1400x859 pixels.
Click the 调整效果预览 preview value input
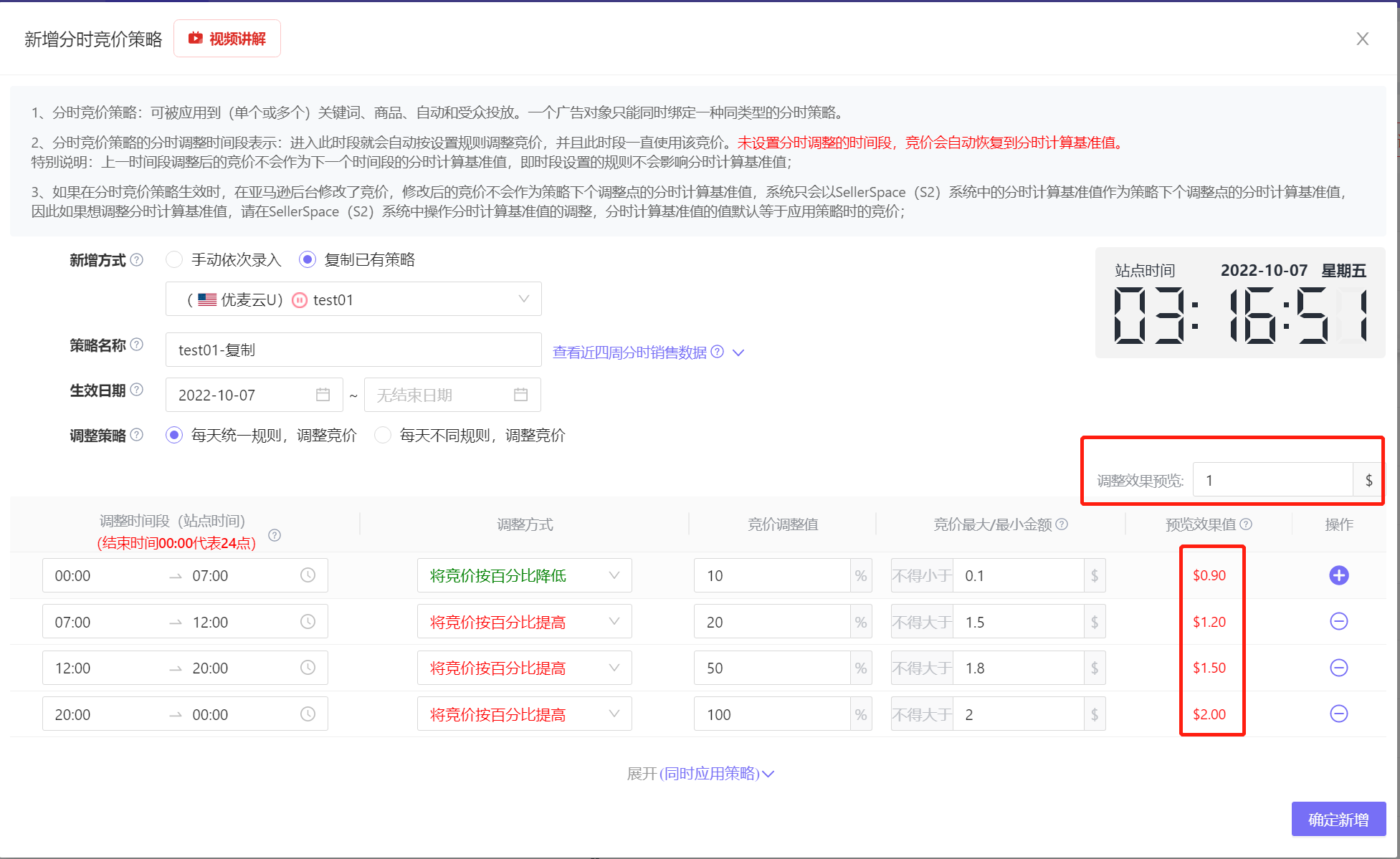[1275, 479]
